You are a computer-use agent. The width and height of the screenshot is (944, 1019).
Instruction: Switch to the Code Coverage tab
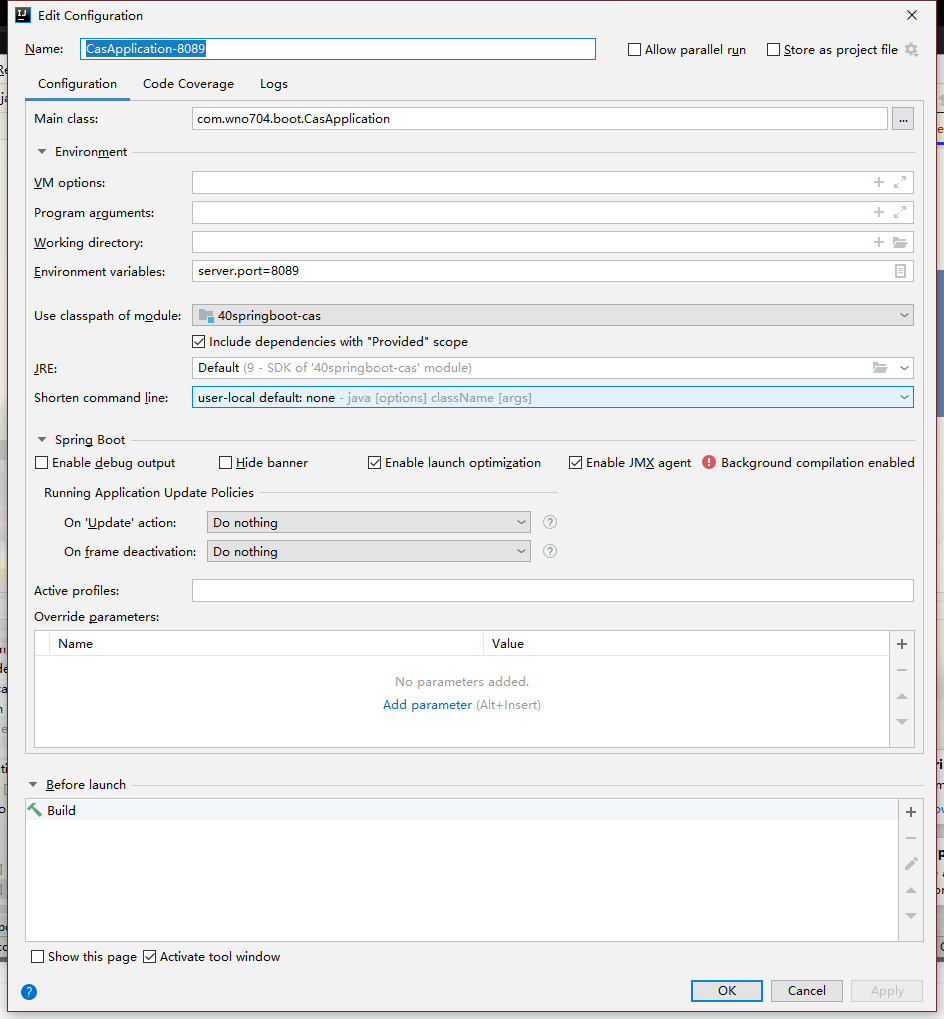click(188, 84)
